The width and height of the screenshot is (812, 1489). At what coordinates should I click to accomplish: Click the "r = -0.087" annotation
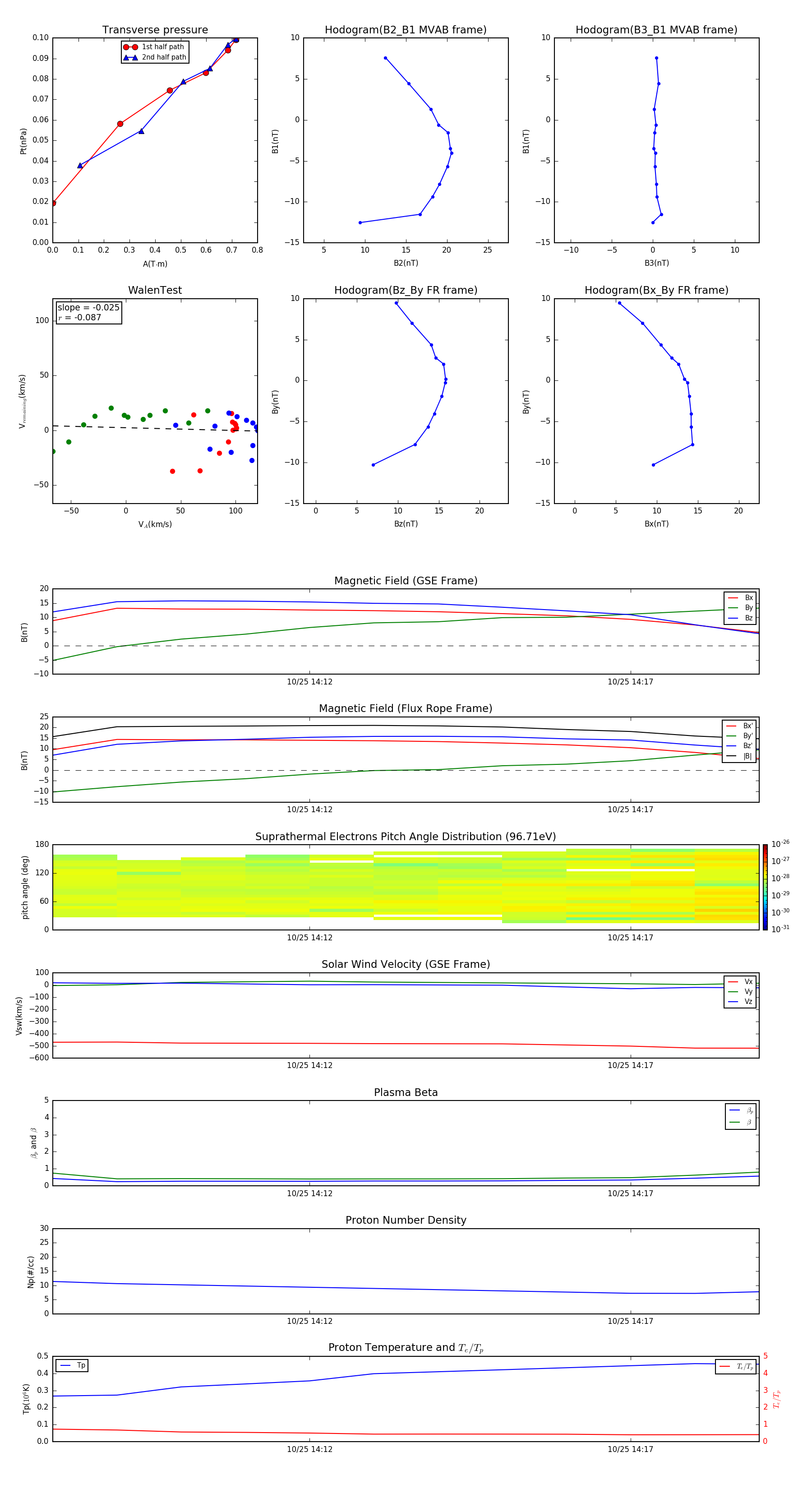pos(80,317)
